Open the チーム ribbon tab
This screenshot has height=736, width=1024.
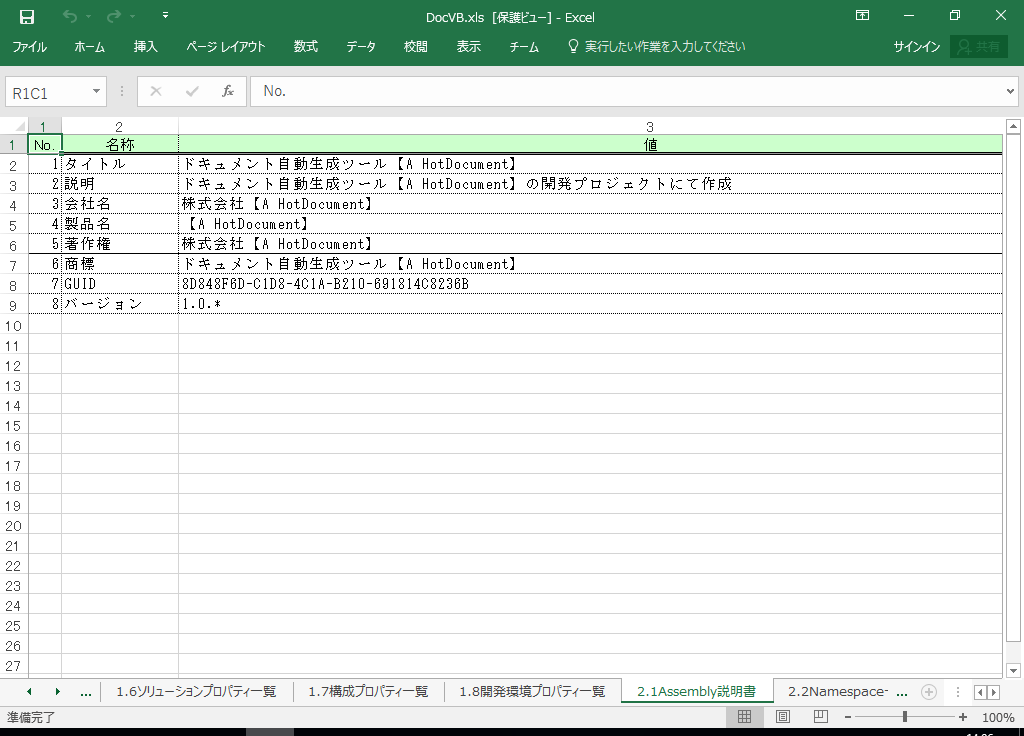click(x=524, y=46)
